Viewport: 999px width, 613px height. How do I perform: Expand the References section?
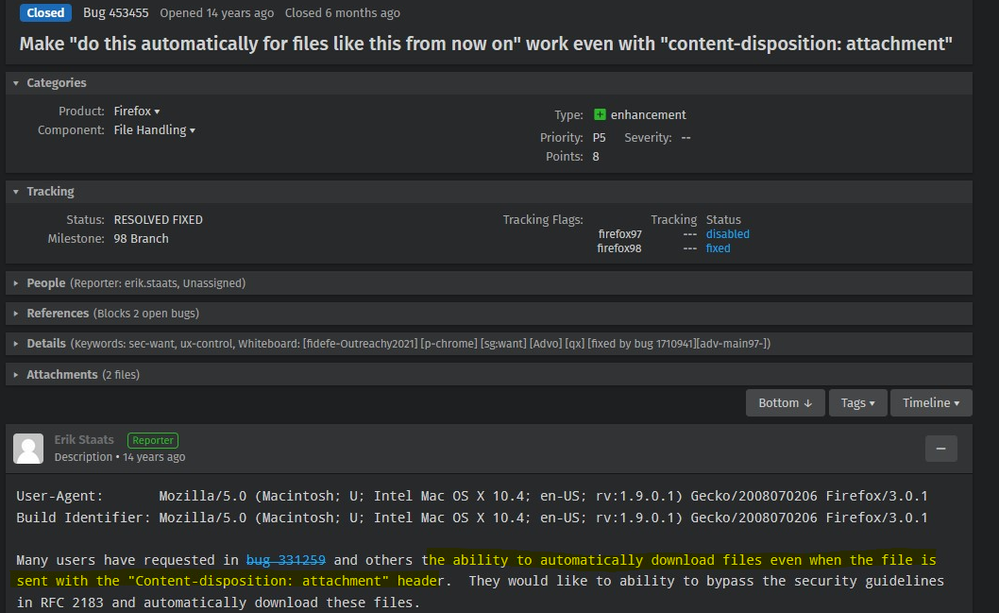coord(17,313)
